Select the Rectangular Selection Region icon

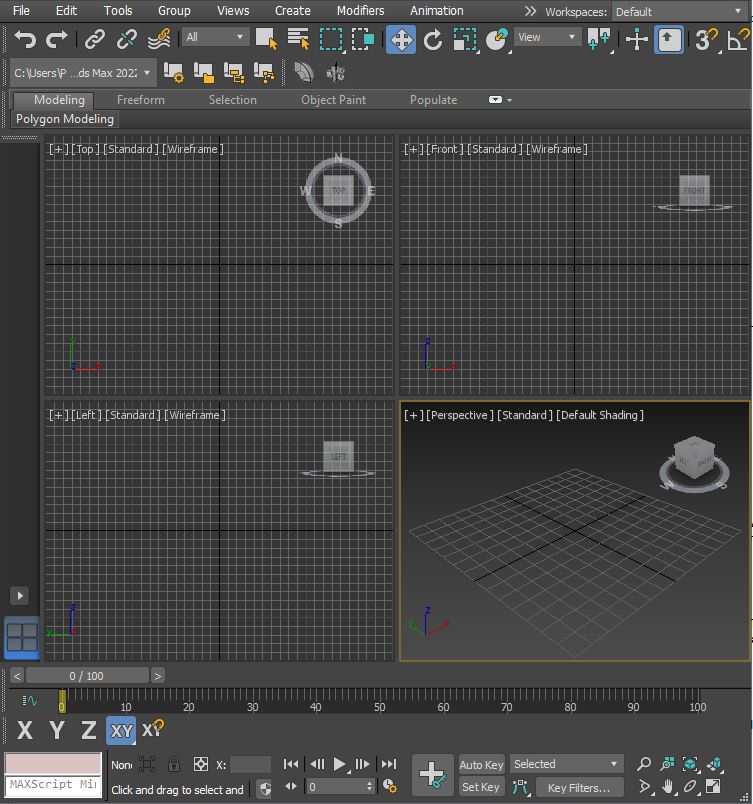(331, 39)
